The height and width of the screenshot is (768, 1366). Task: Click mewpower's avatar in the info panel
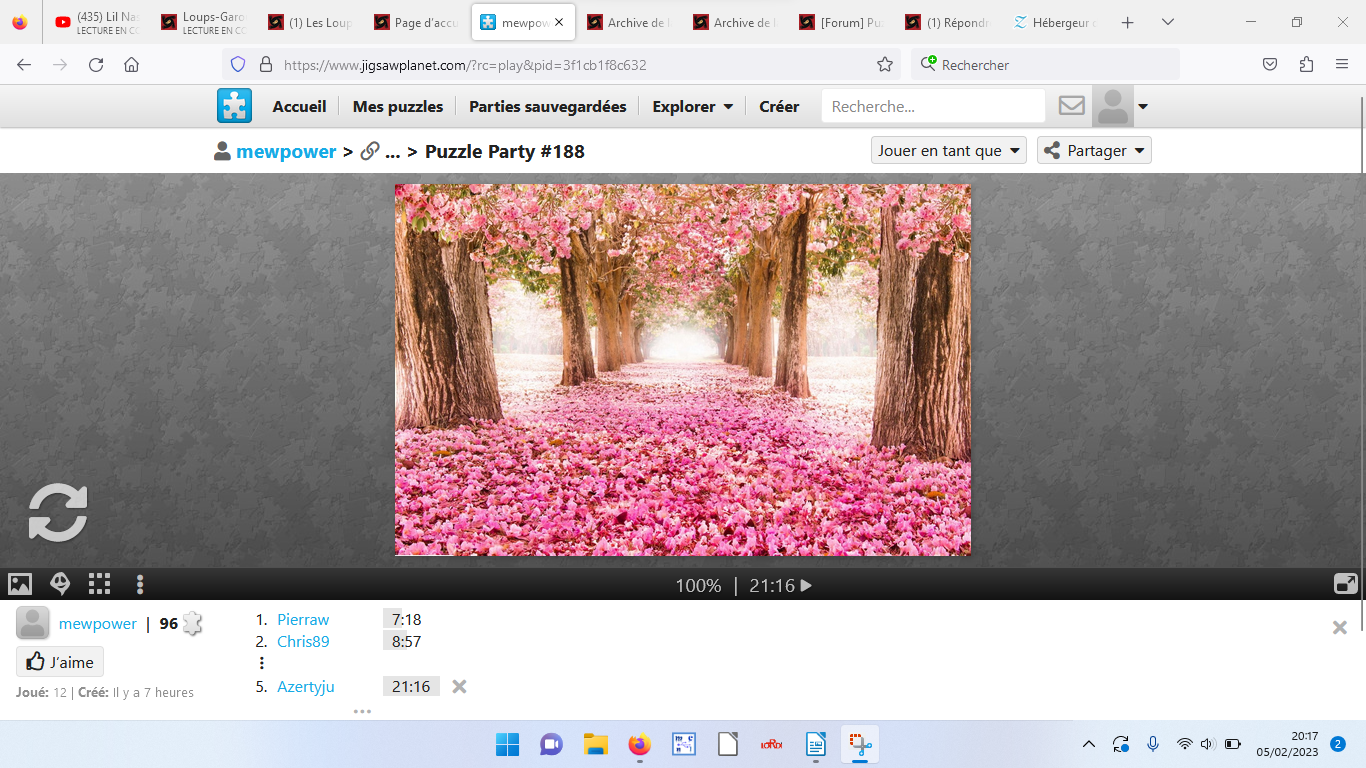tap(33, 623)
